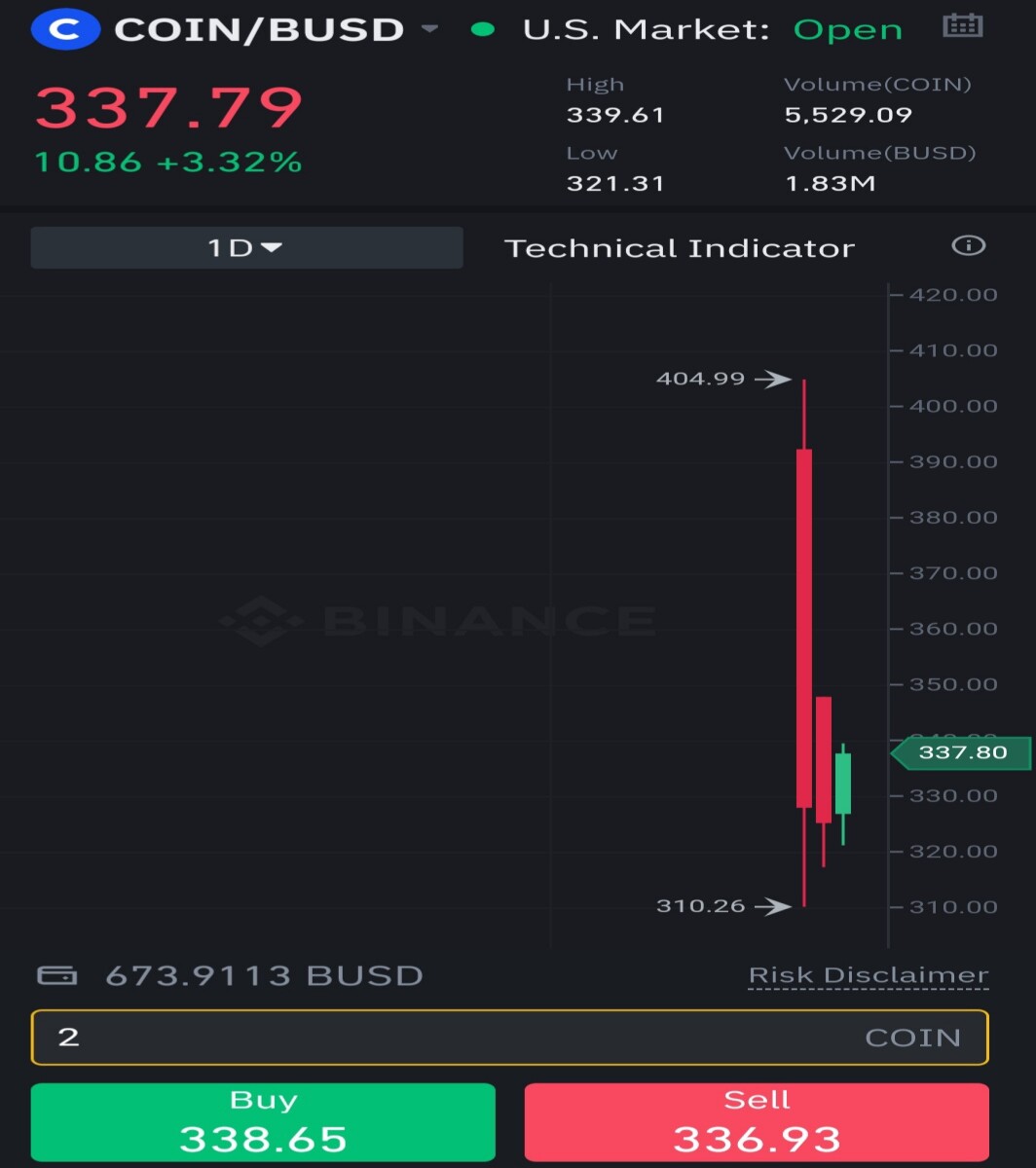This screenshot has width=1036, height=1168.
Task: Open the market calendar icon
Action: click(963, 26)
